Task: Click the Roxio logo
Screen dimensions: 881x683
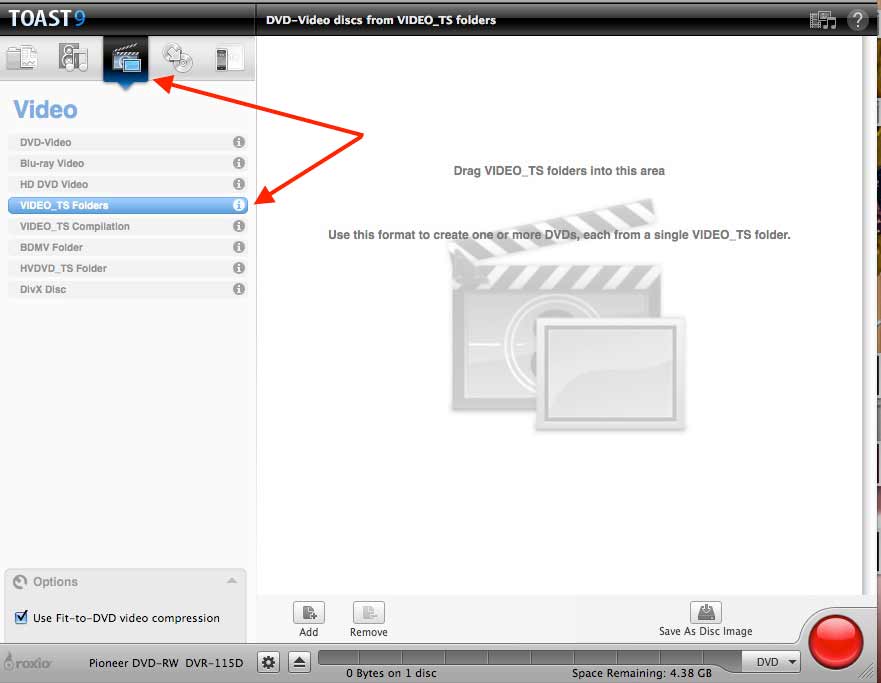Action: 27,662
